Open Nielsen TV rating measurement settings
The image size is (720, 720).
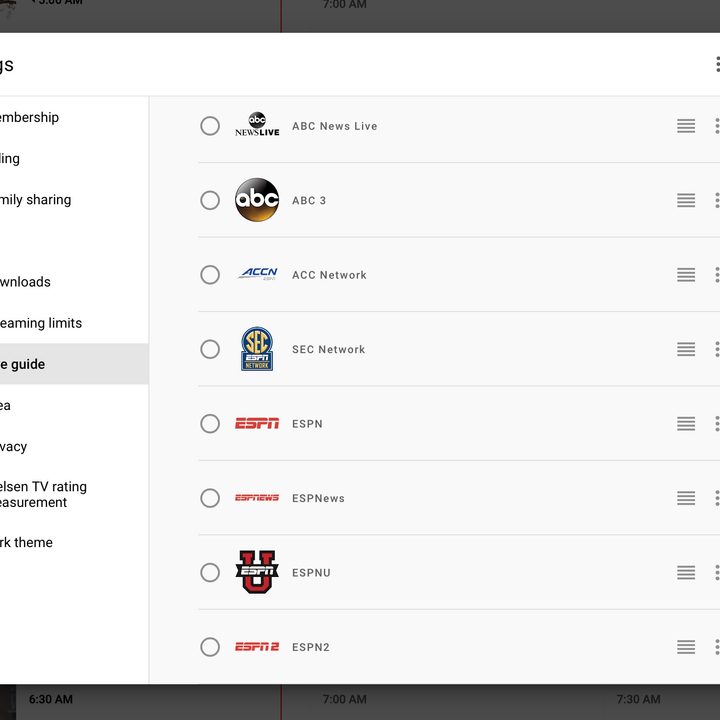(74, 494)
